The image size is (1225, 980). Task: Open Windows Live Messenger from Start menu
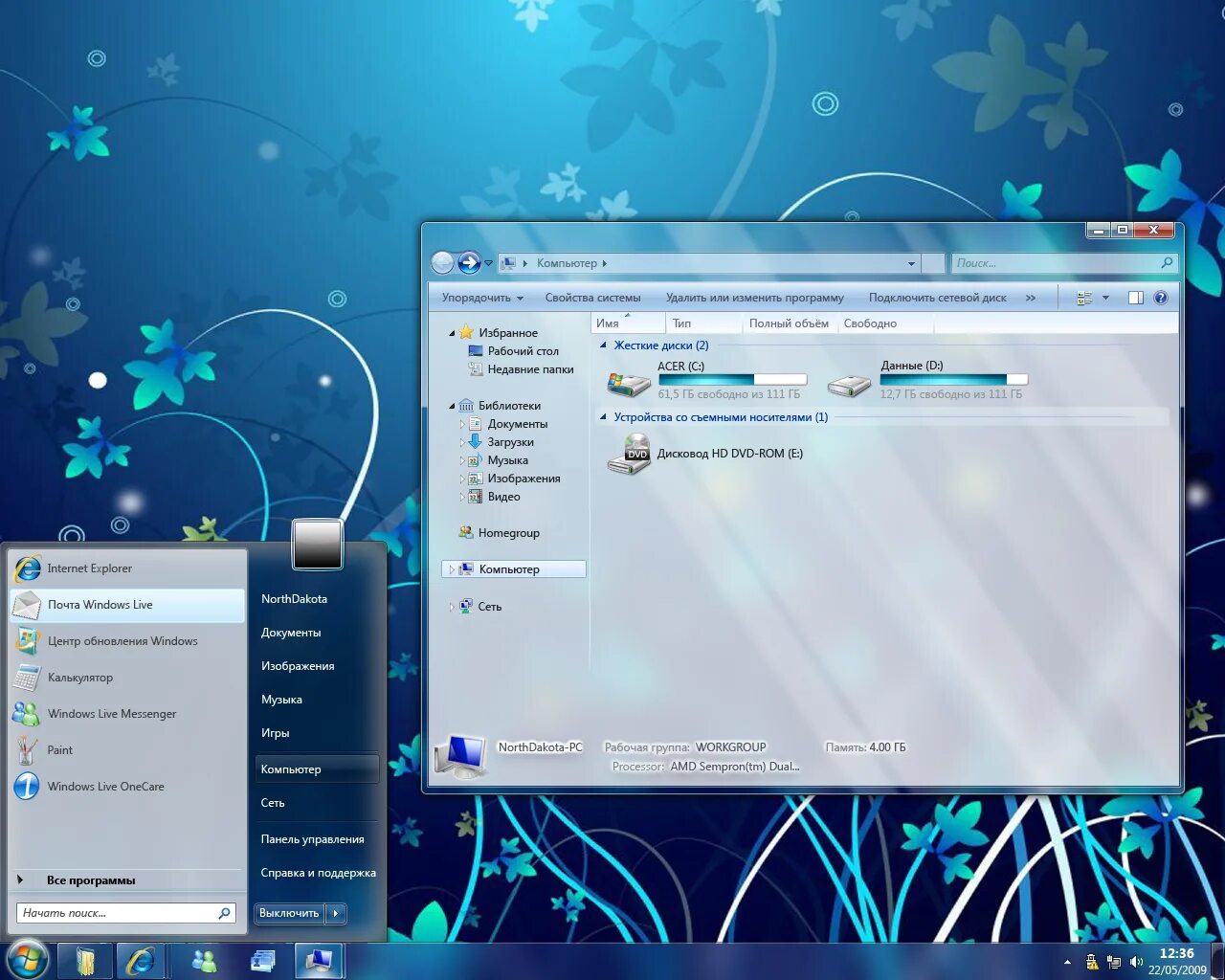point(127,714)
